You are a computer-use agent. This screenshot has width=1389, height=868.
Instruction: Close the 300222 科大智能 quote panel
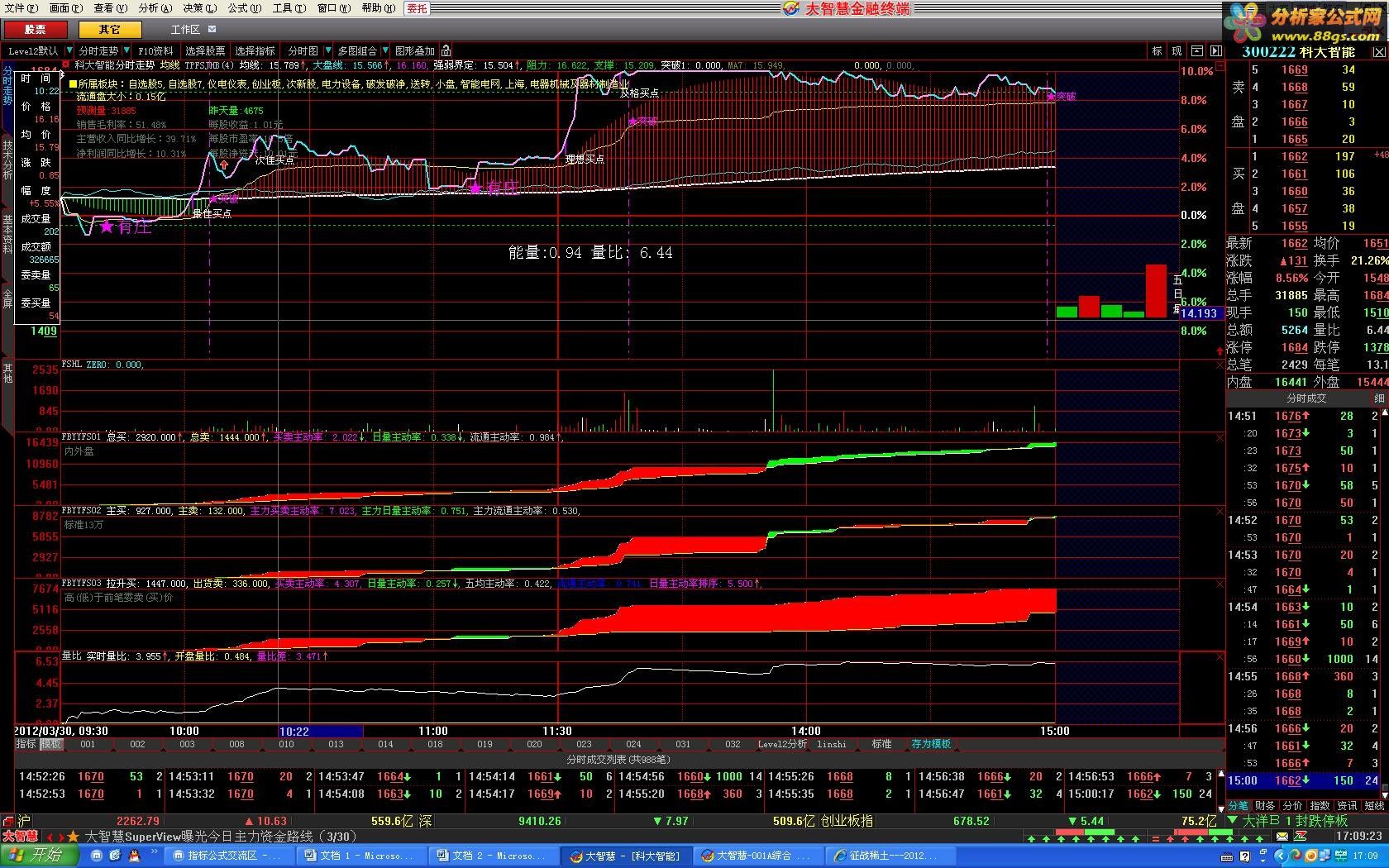coord(1378,52)
